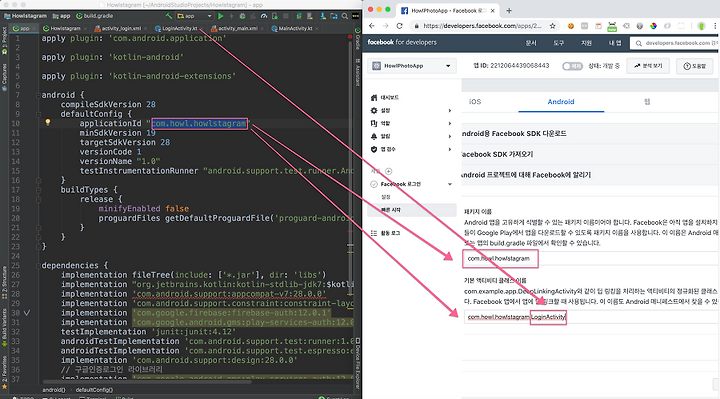Click the support link in the Facebook header
Image resolution: width=720 pixels, height=399 pixels.
586,43
